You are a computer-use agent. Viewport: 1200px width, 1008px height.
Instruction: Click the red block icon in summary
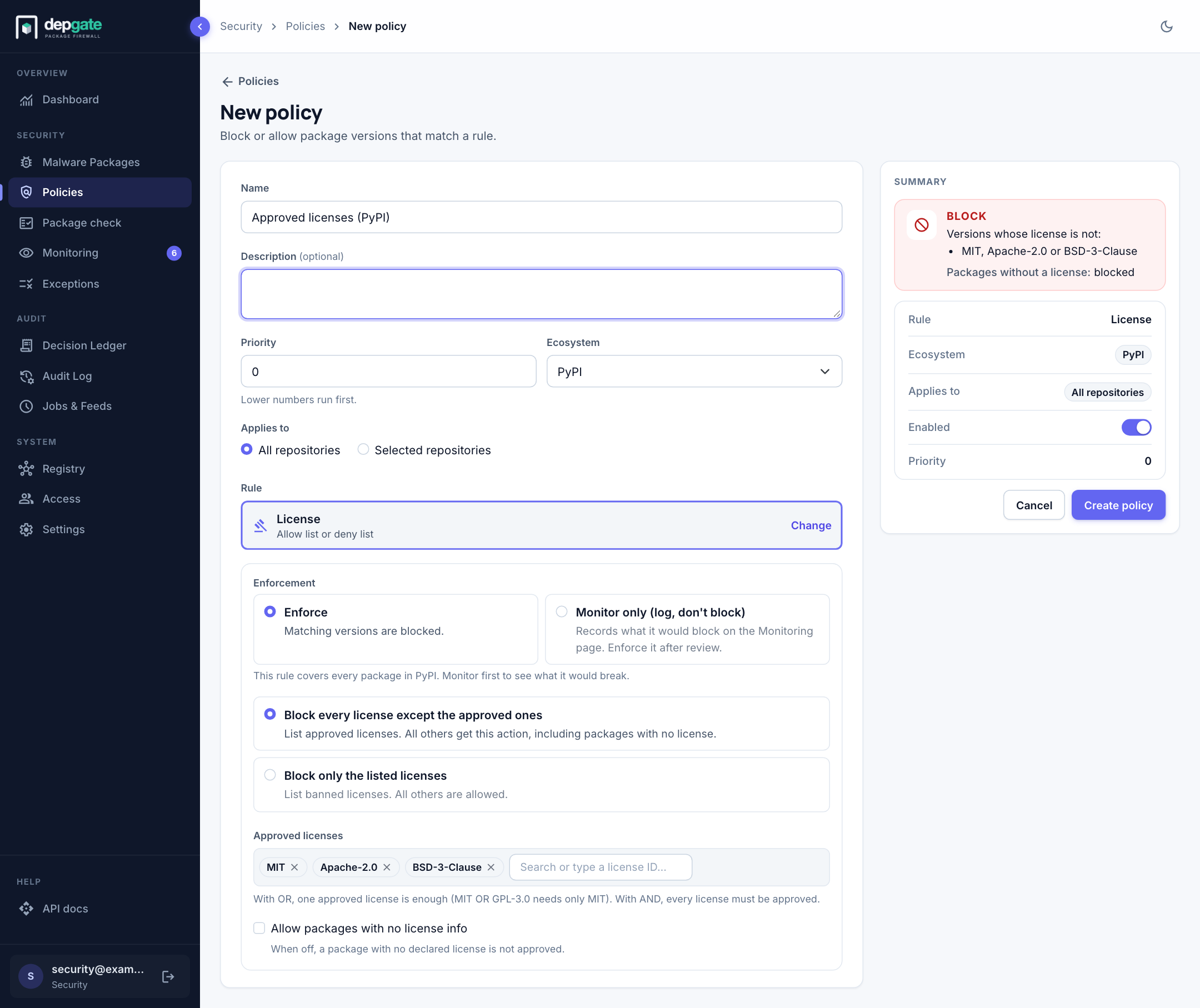pos(921,225)
